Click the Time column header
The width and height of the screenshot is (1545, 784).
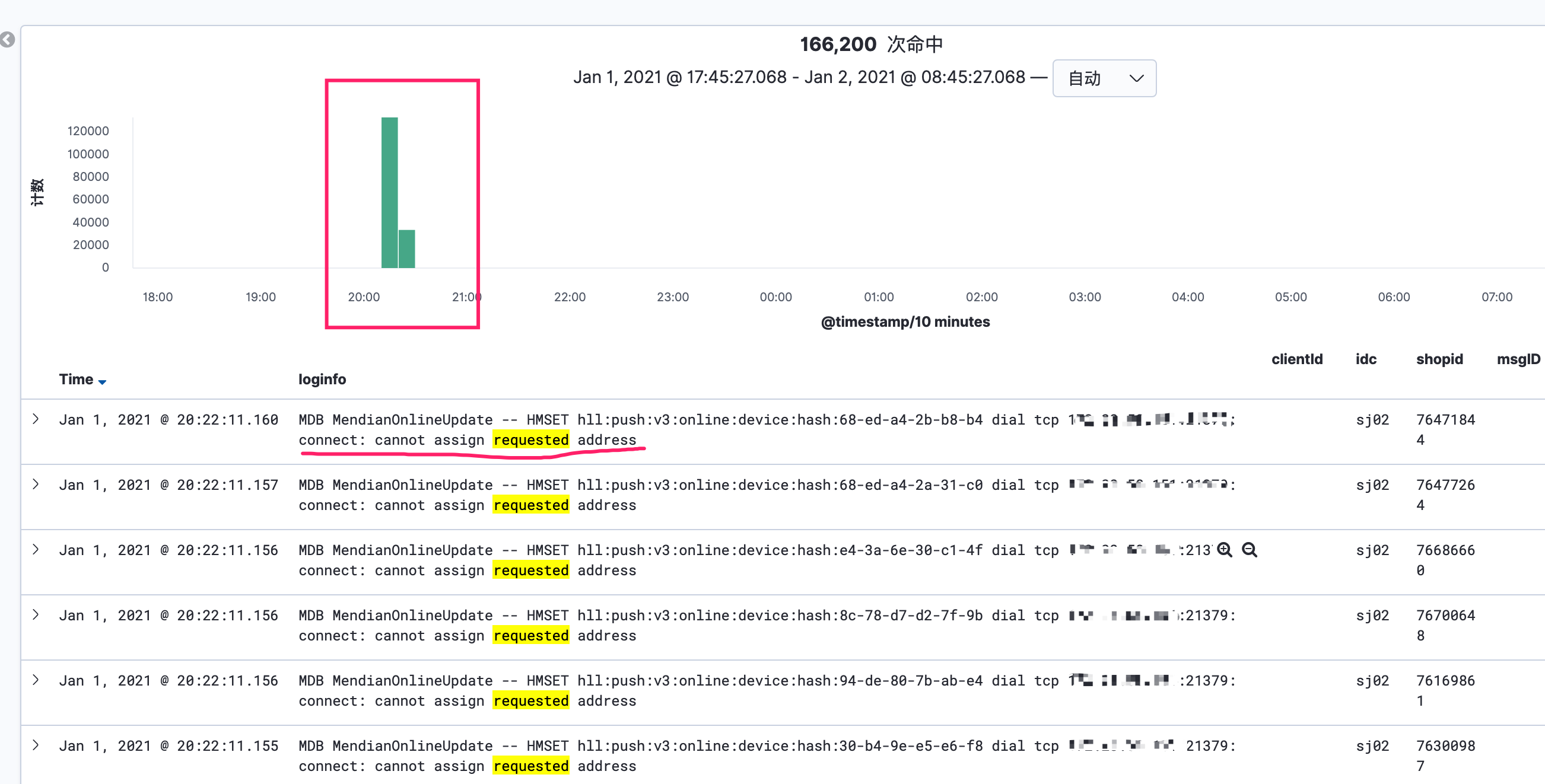[x=75, y=380]
